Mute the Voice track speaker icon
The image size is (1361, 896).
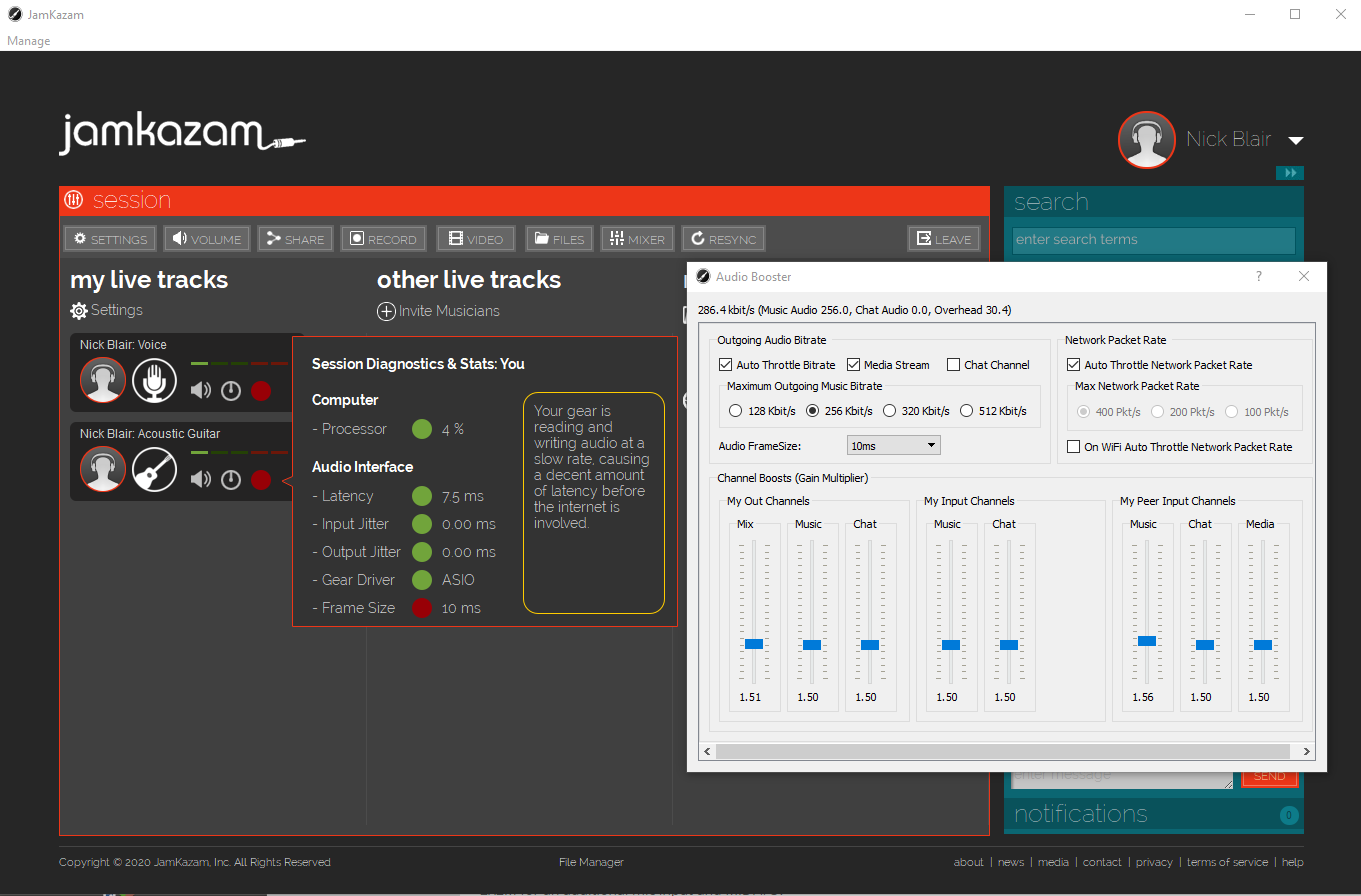(x=201, y=391)
